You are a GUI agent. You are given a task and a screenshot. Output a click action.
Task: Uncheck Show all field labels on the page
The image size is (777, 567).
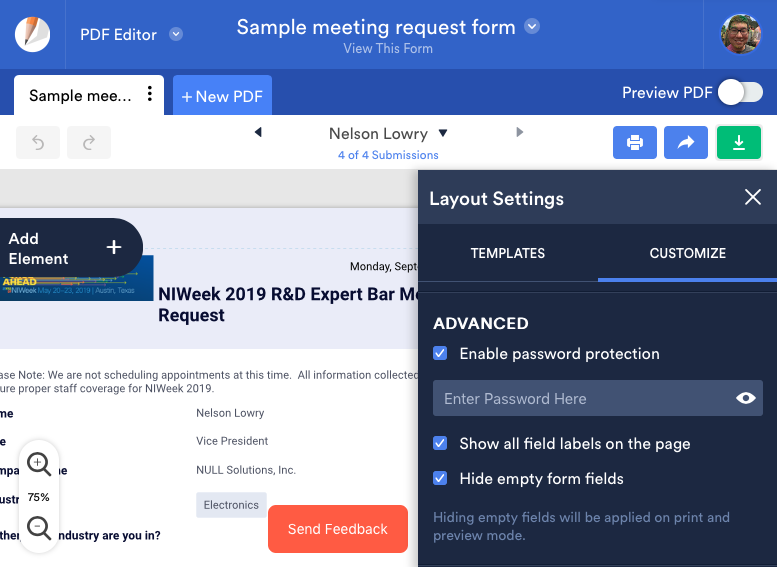click(x=440, y=443)
